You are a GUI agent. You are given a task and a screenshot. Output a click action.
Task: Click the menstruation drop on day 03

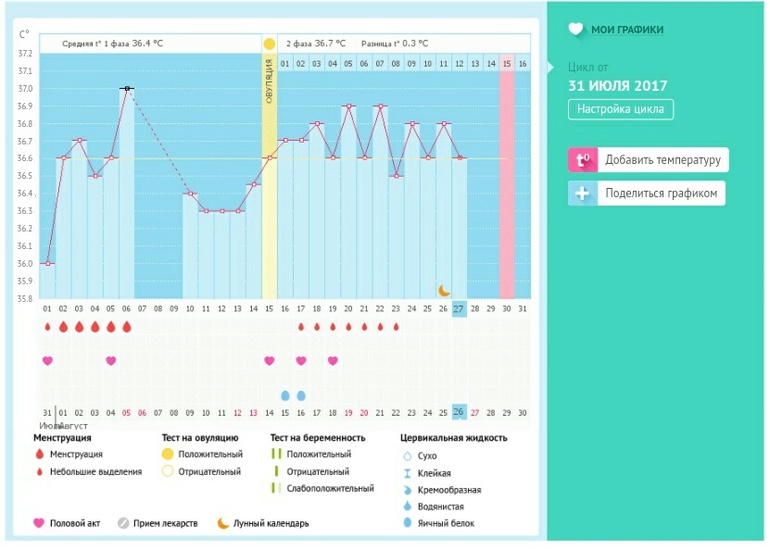pyautogui.click(x=79, y=327)
